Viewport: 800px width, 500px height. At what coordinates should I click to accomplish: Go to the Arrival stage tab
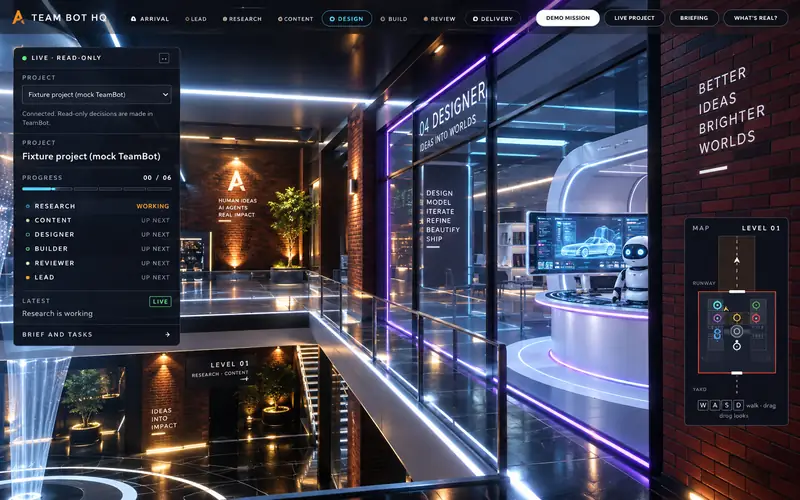click(150, 19)
